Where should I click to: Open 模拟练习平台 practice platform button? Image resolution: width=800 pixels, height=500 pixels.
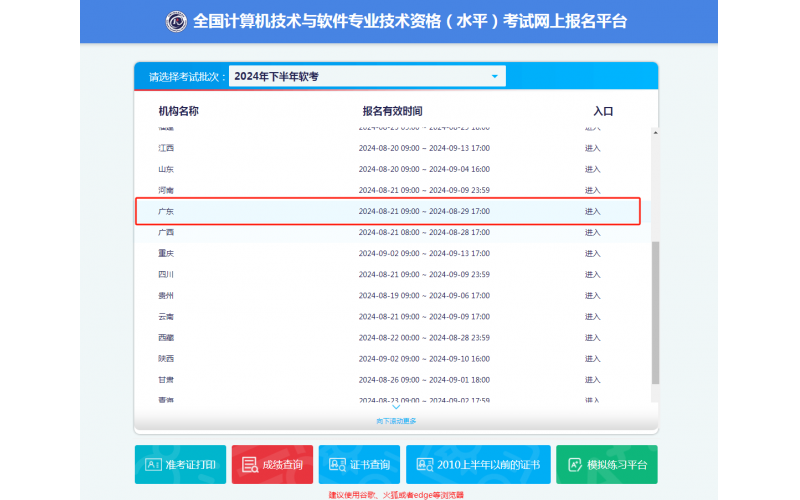(x=607, y=464)
